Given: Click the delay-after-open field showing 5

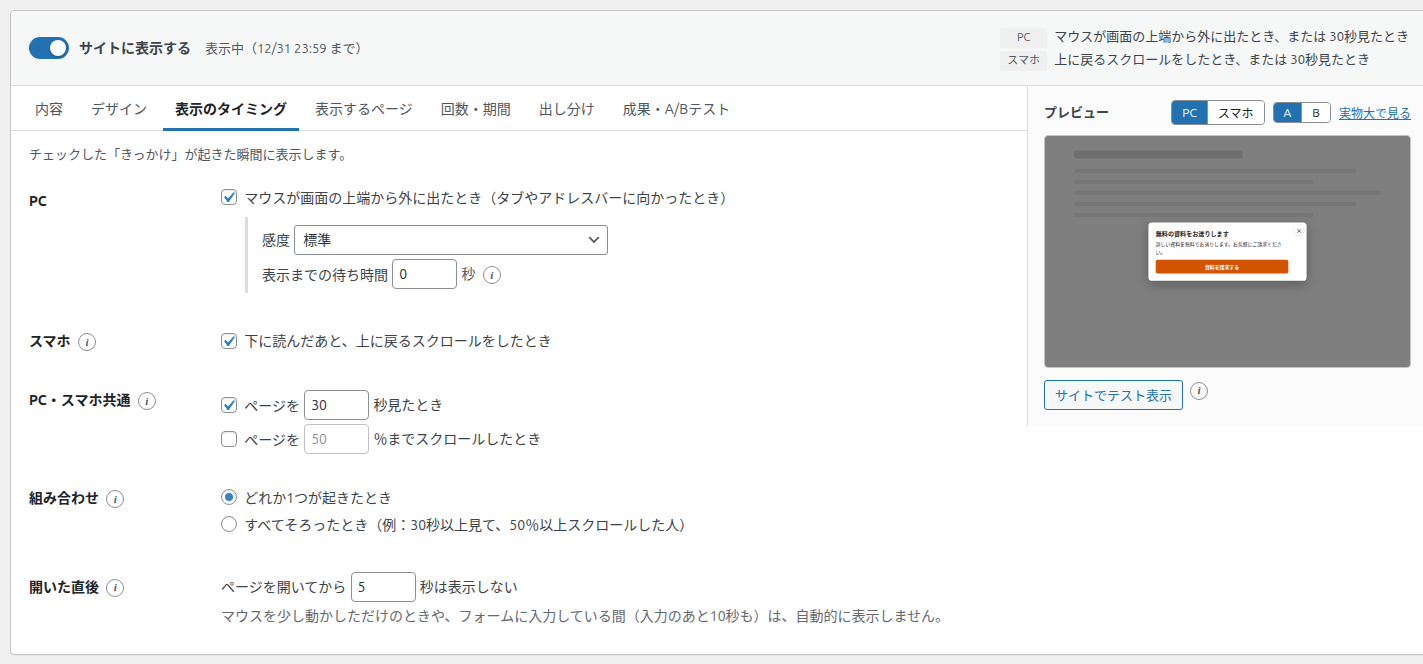Looking at the screenshot, I should click(383, 587).
